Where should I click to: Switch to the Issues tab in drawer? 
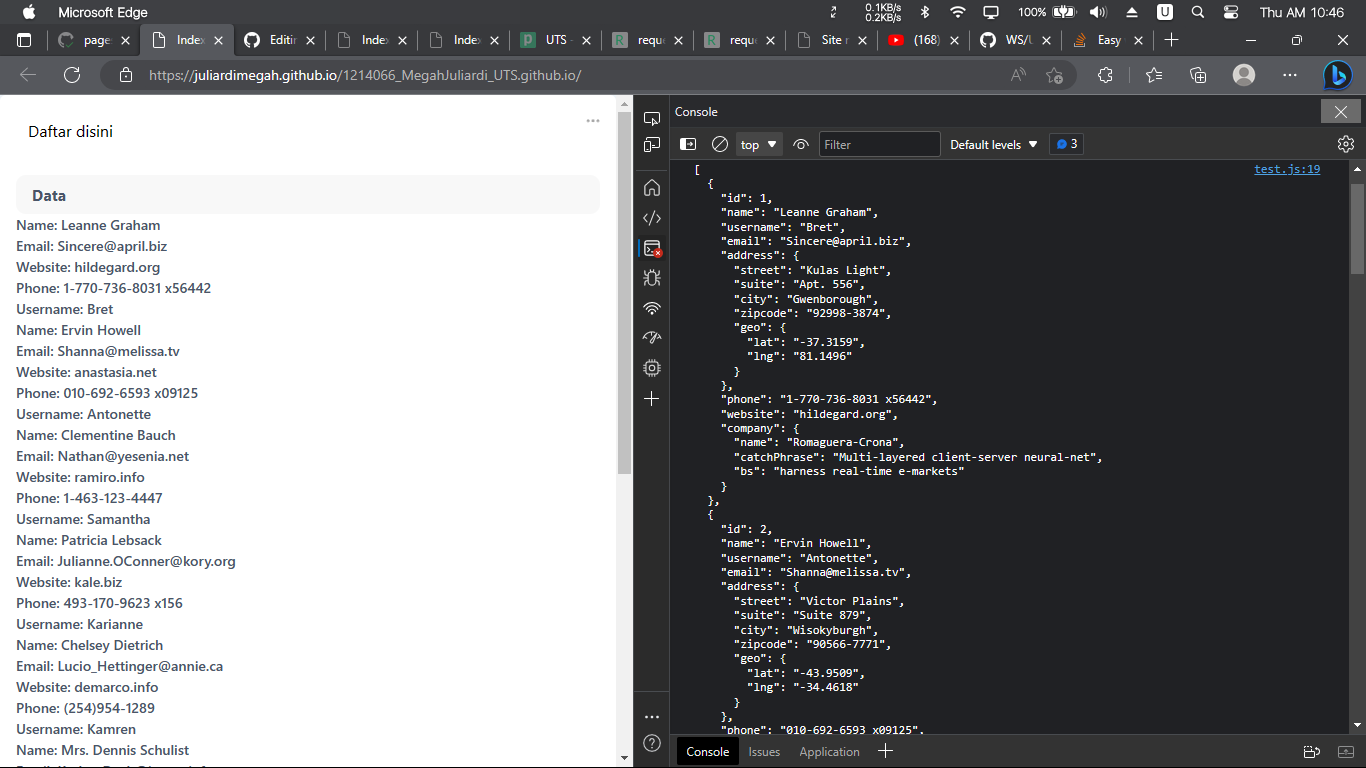click(x=764, y=751)
